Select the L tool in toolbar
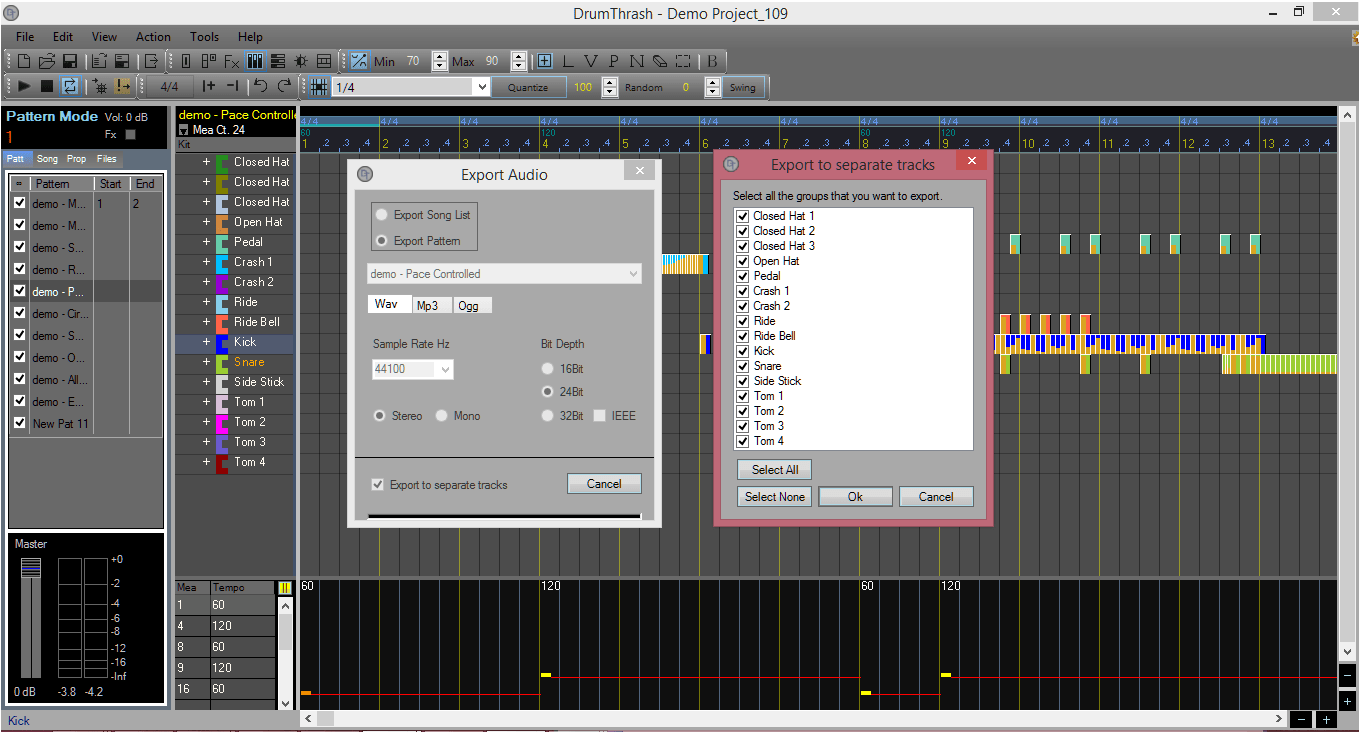 [568, 61]
